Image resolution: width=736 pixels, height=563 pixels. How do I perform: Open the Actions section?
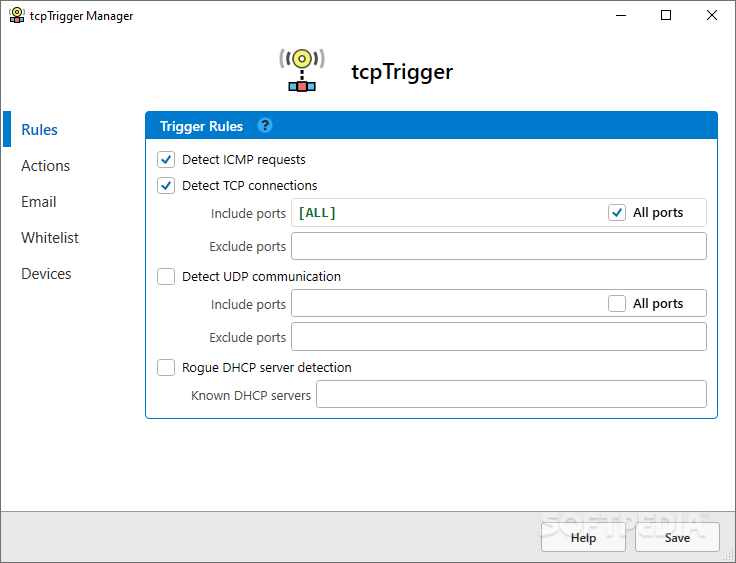tap(46, 166)
